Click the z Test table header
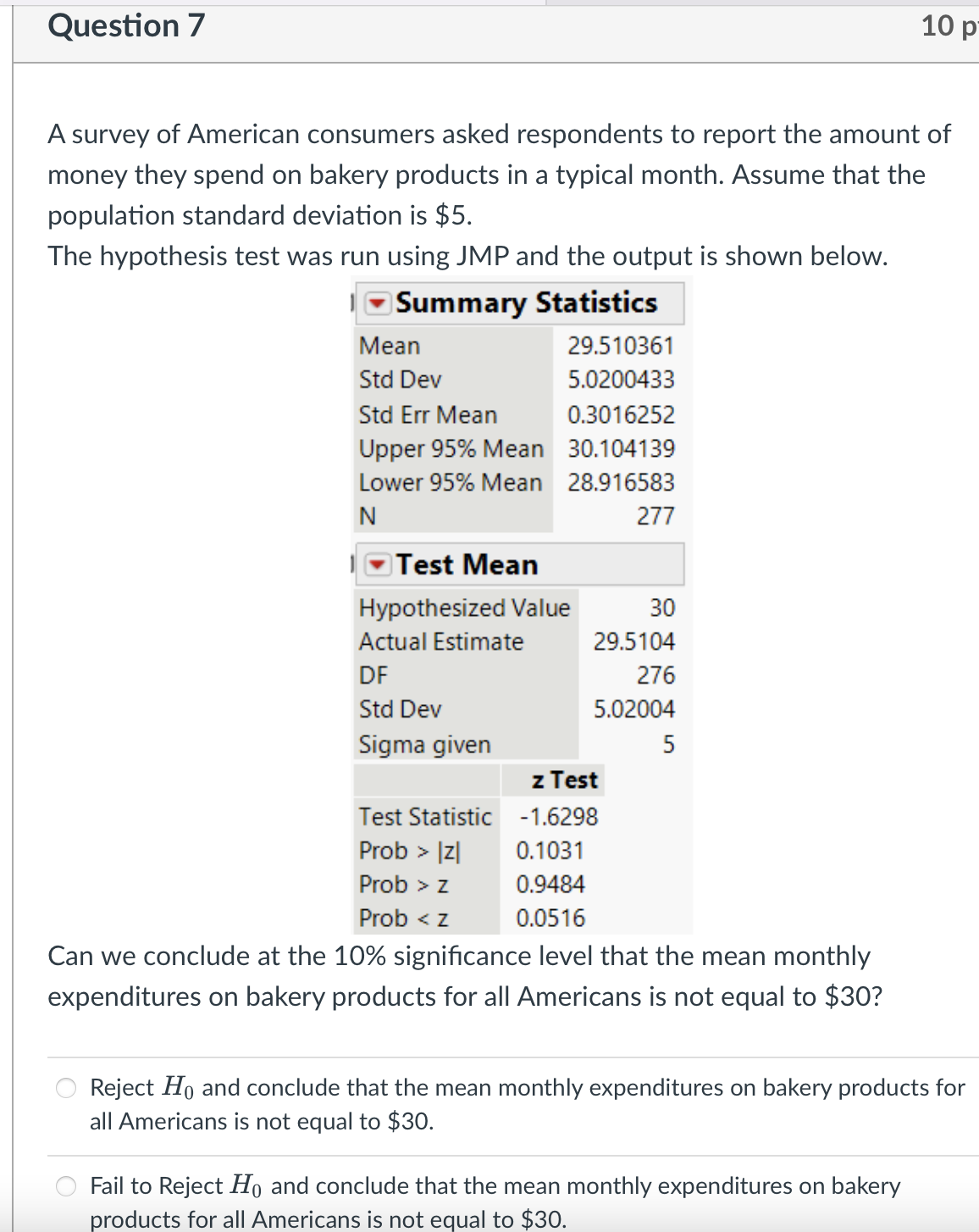The image size is (979, 1232). click(x=566, y=779)
